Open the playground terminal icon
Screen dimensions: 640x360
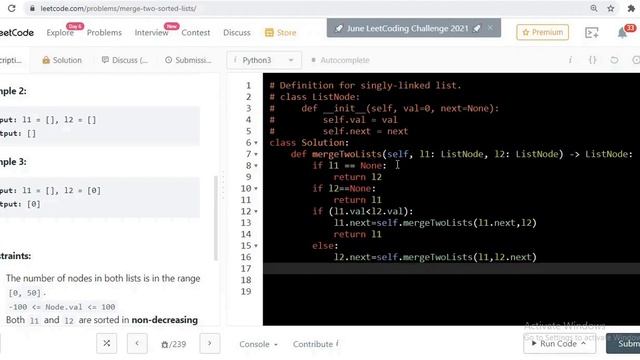click(591, 33)
